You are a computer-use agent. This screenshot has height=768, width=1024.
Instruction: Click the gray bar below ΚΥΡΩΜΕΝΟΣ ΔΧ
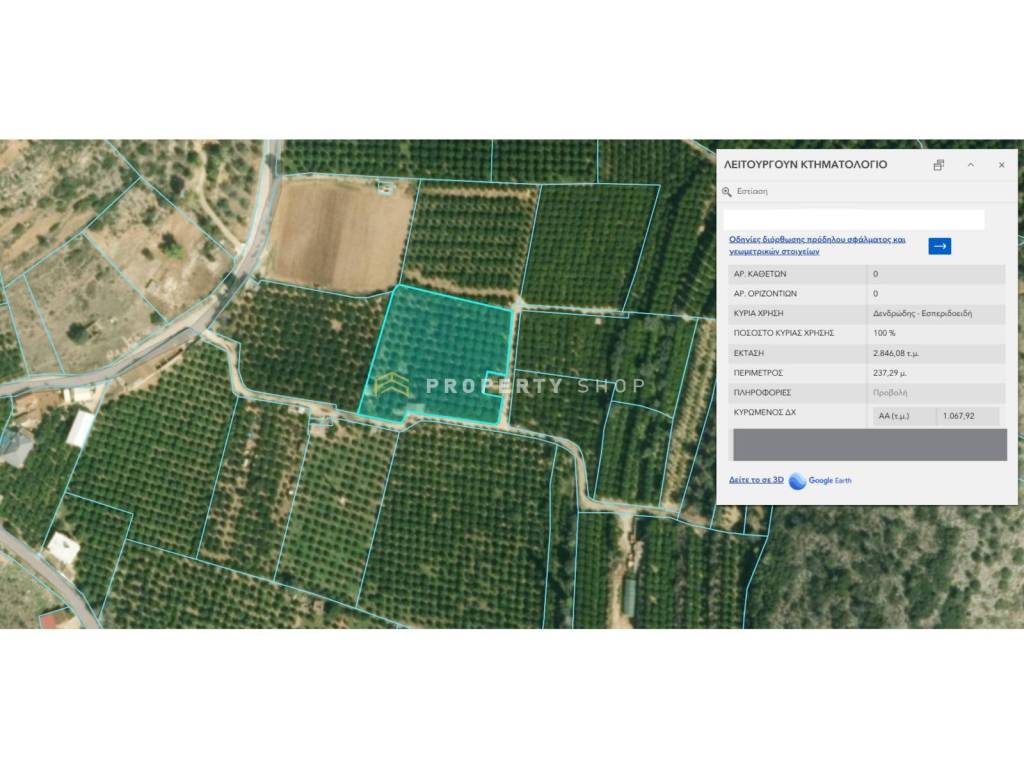point(869,445)
